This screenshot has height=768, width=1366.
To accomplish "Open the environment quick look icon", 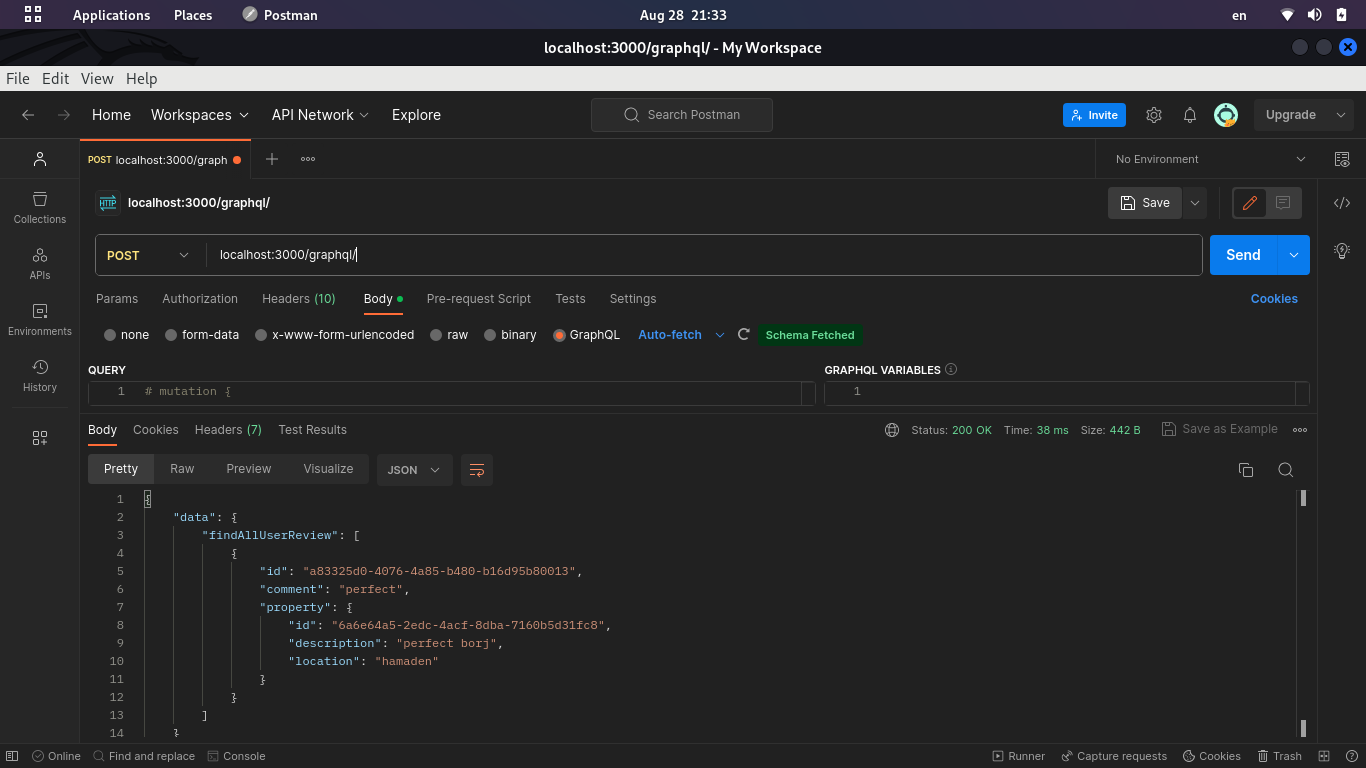I will point(1342,159).
